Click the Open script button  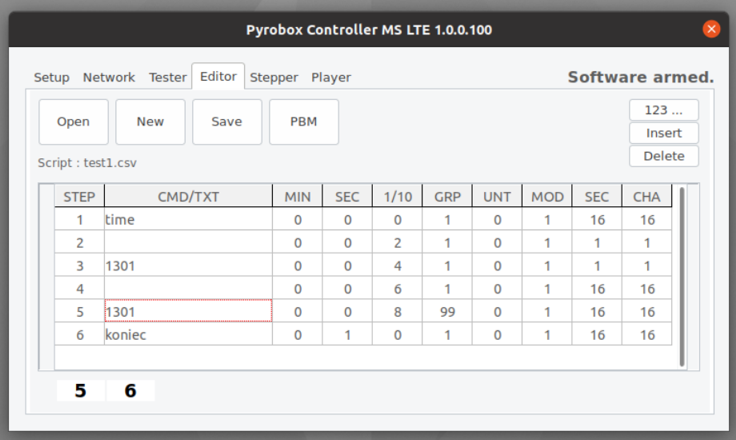pos(73,122)
